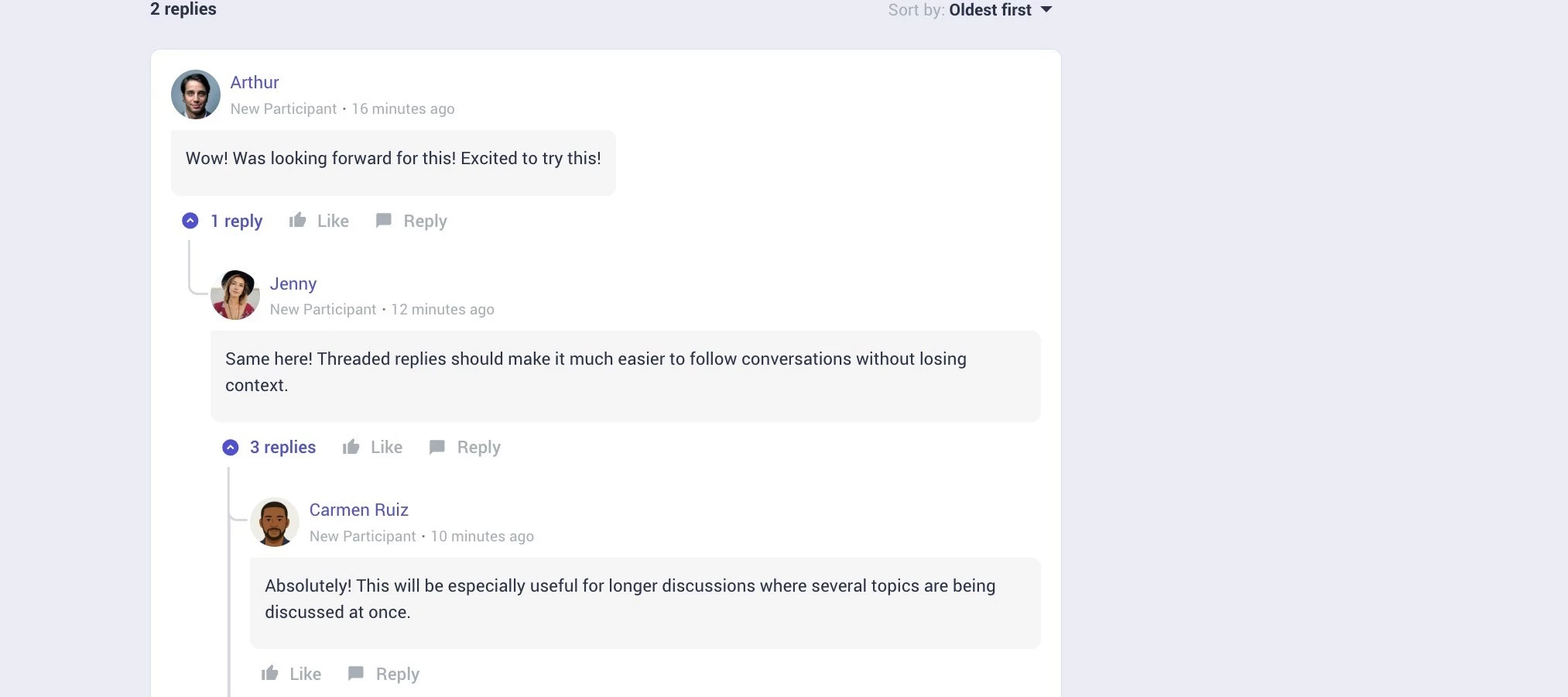Click speech bubble icon under Jenny's comment

point(437,447)
